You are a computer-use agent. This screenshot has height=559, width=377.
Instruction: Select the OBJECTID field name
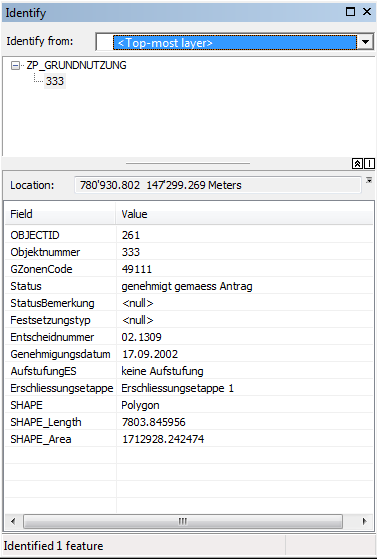click(35, 235)
